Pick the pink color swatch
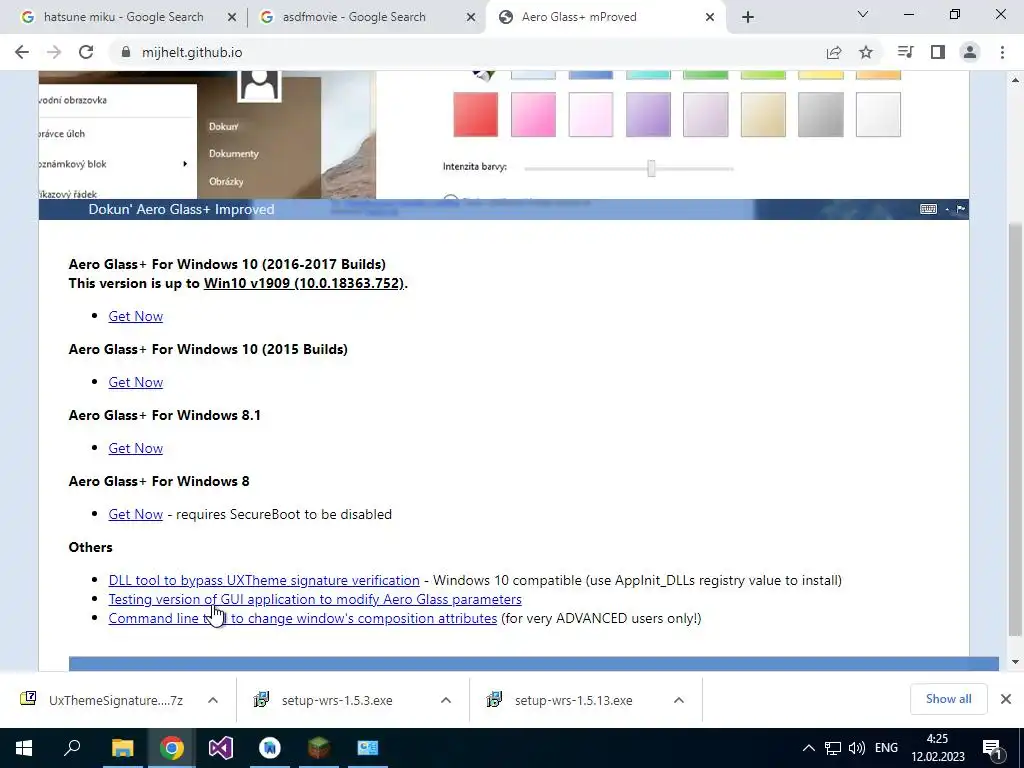The height and width of the screenshot is (768, 1024). [533, 114]
